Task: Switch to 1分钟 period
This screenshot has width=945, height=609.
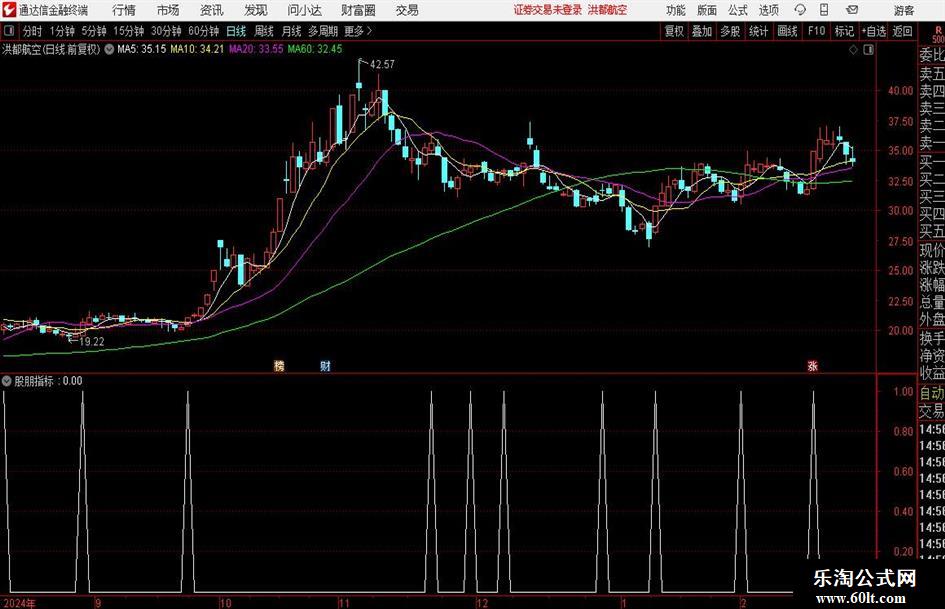Action: [62, 31]
